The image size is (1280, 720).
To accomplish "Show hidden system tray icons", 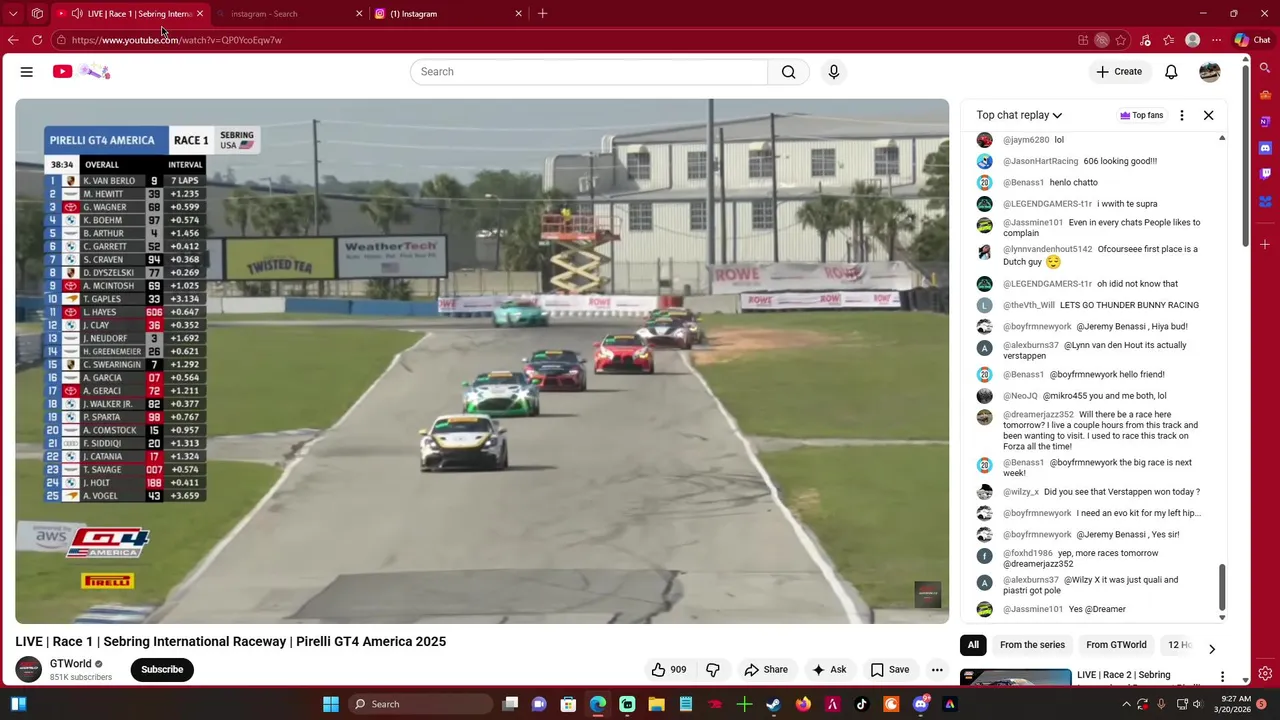I will coord(1126,704).
